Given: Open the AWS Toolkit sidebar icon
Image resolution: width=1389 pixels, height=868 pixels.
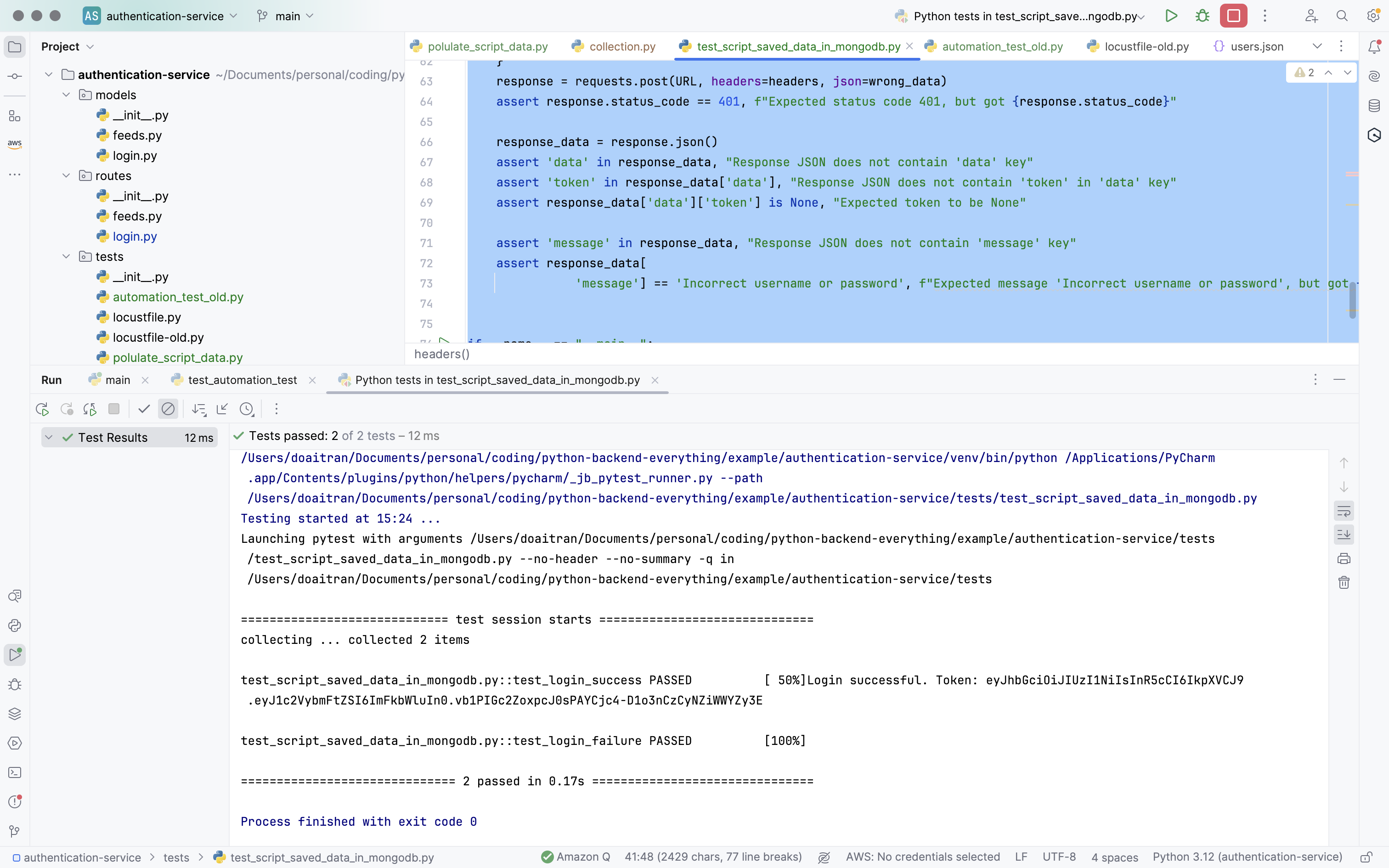Looking at the screenshot, I should pos(15,143).
